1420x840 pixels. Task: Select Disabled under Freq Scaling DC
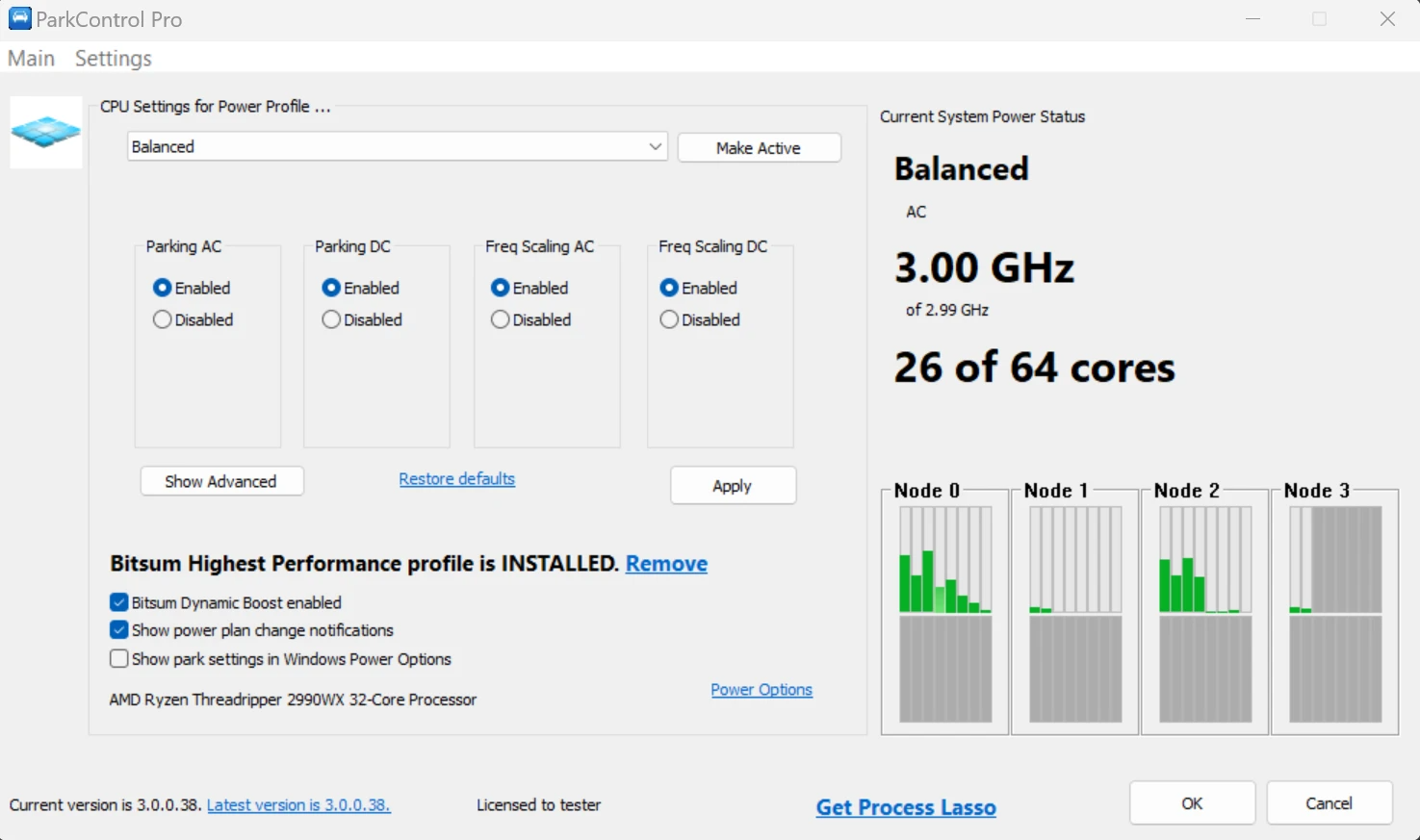tap(669, 319)
